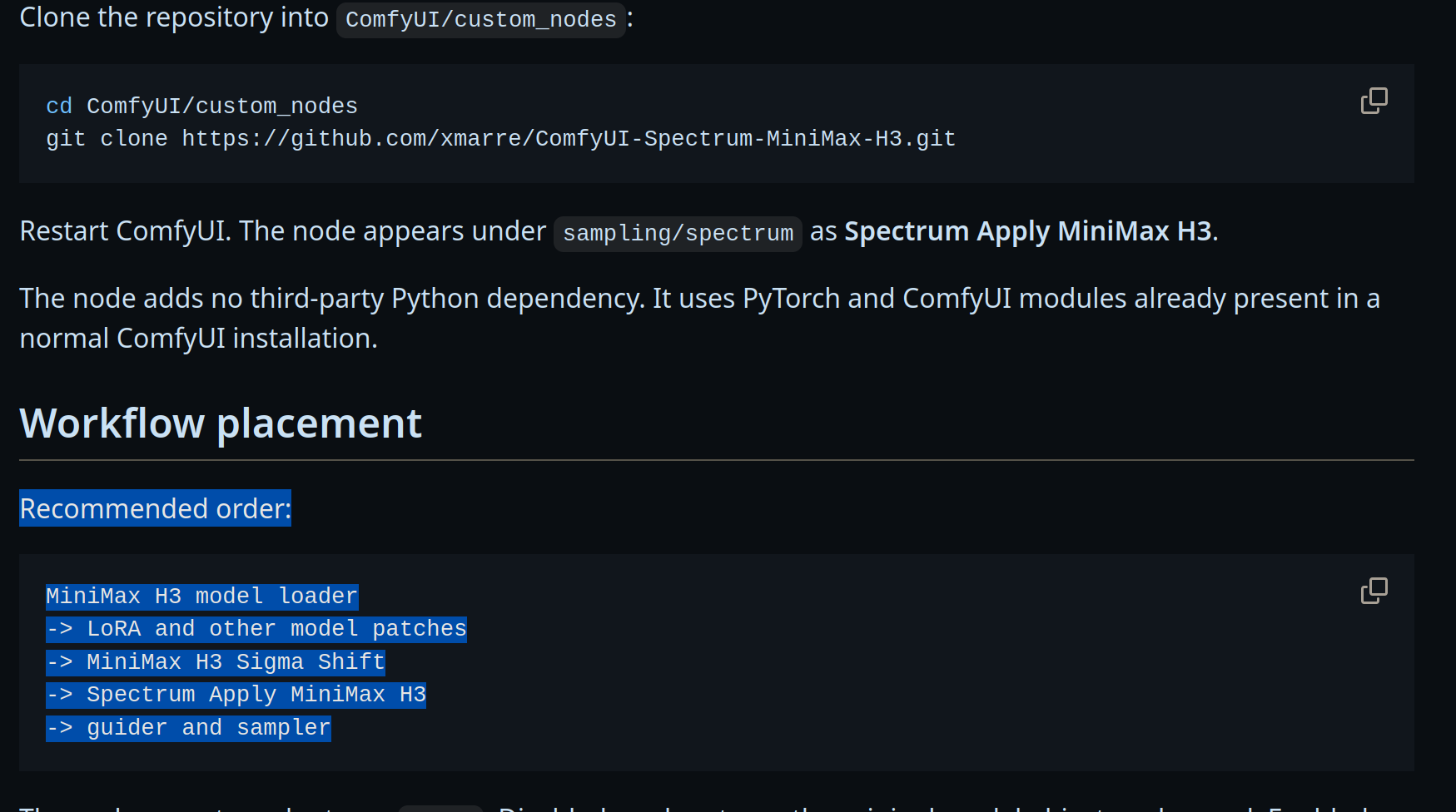Screen dimensions: 1456x812
Task: Click the Clone the repository into text
Action: 174,17
